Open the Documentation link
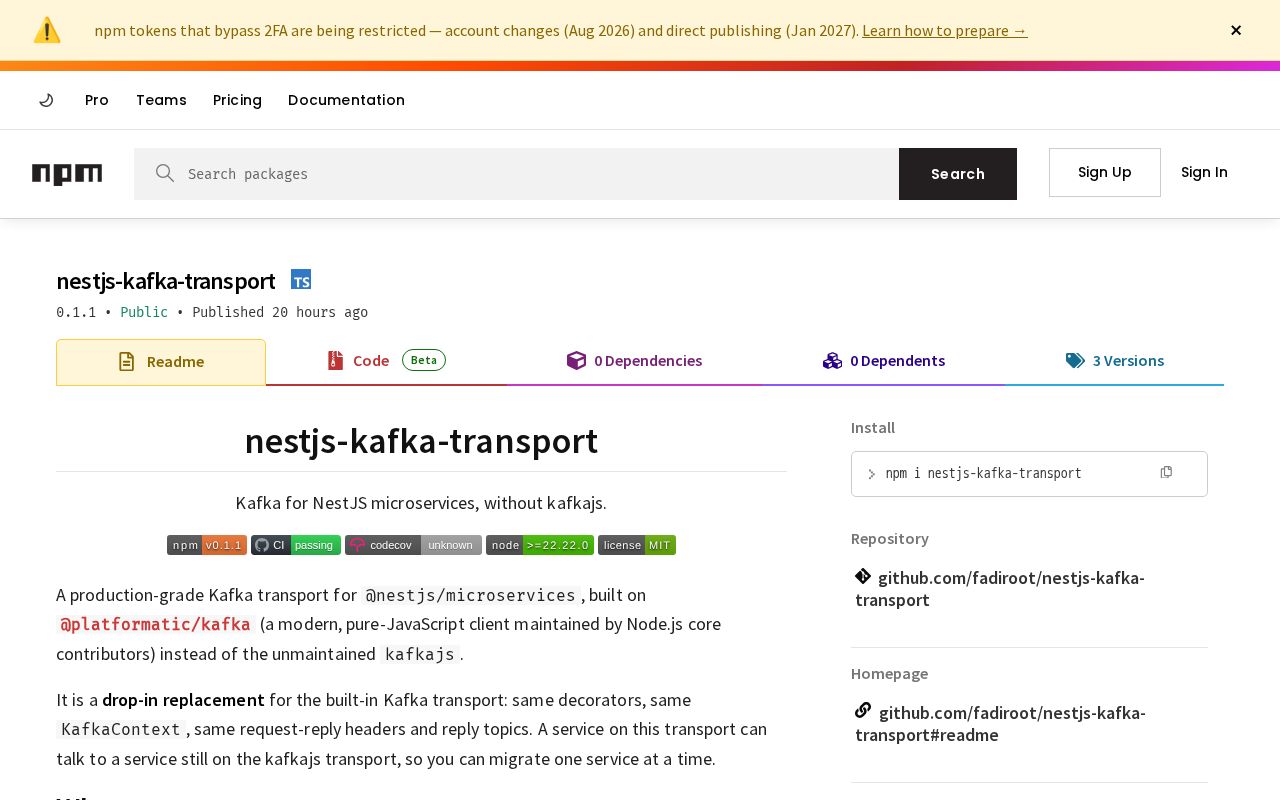Image resolution: width=1280 pixels, height=800 pixels. pyautogui.click(x=346, y=100)
